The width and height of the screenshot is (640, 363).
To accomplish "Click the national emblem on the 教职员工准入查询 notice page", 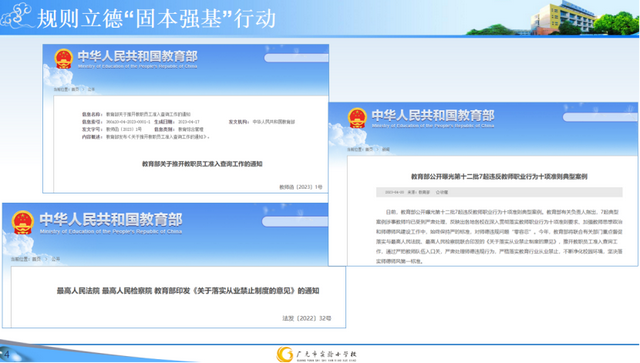I will [64, 59].
